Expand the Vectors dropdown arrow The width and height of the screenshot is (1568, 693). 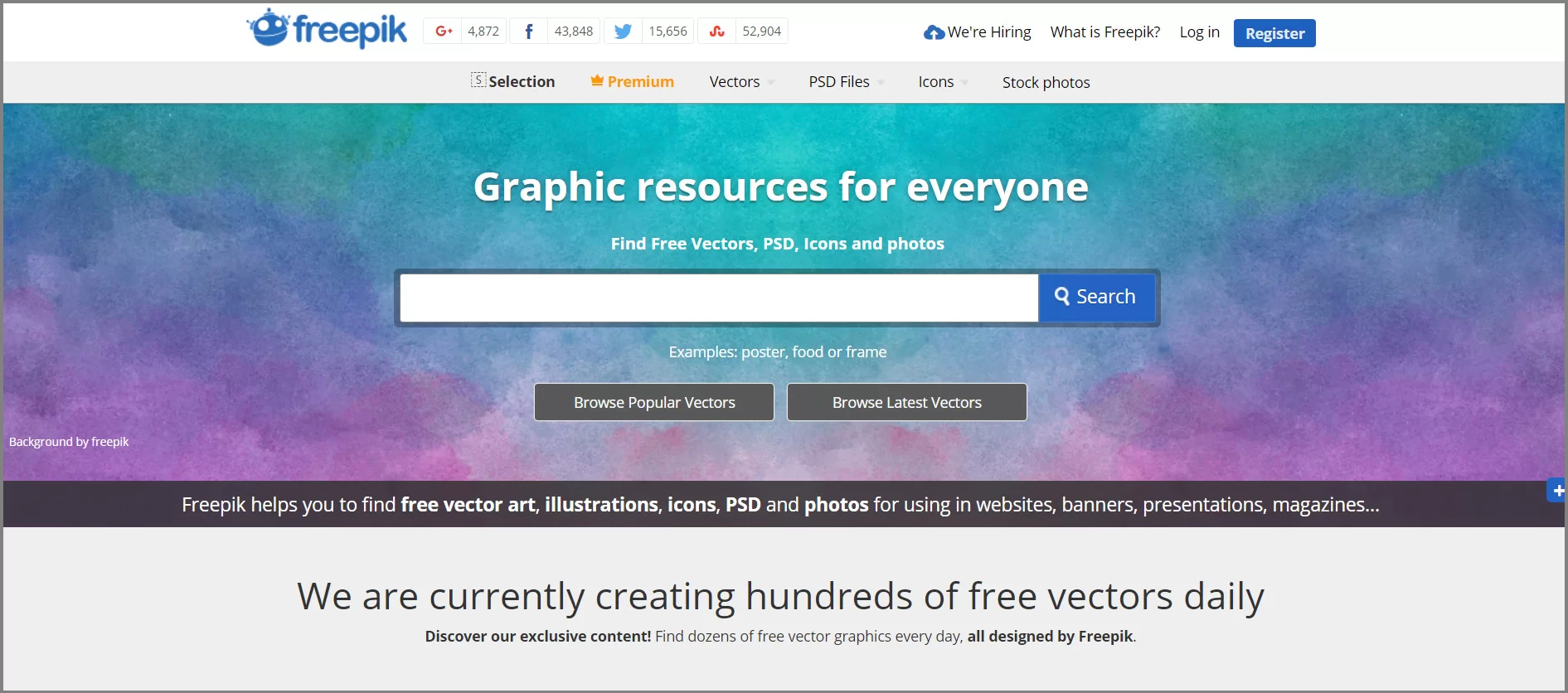coord(771,82)
